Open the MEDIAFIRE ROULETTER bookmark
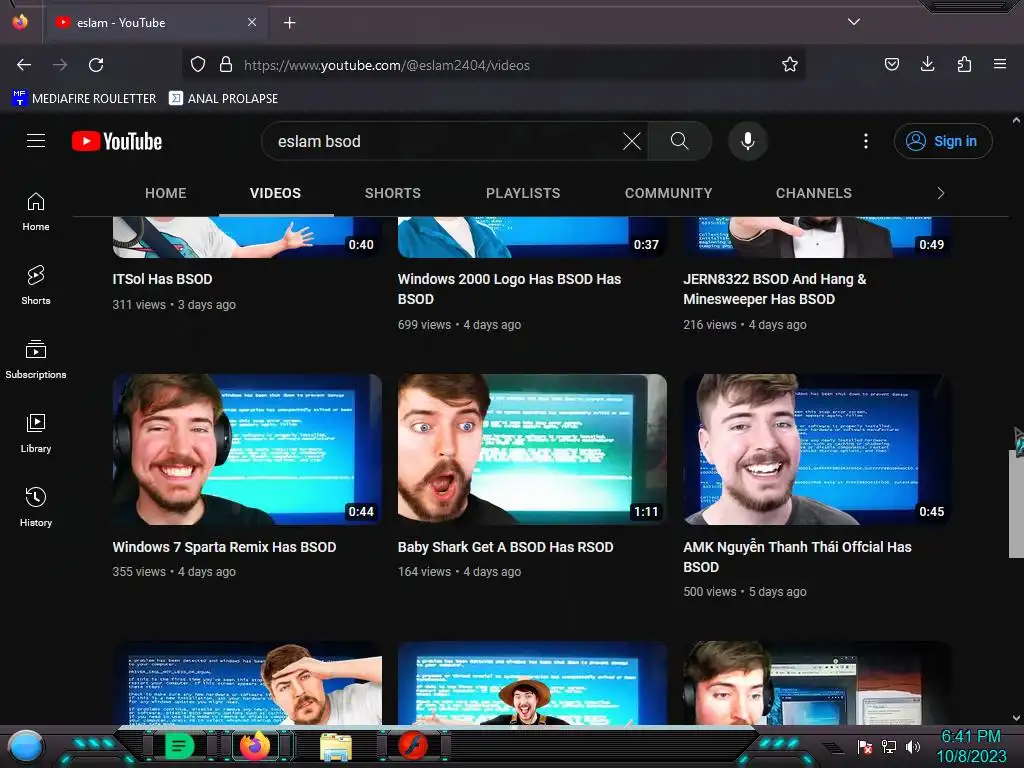 click(84, 99)
